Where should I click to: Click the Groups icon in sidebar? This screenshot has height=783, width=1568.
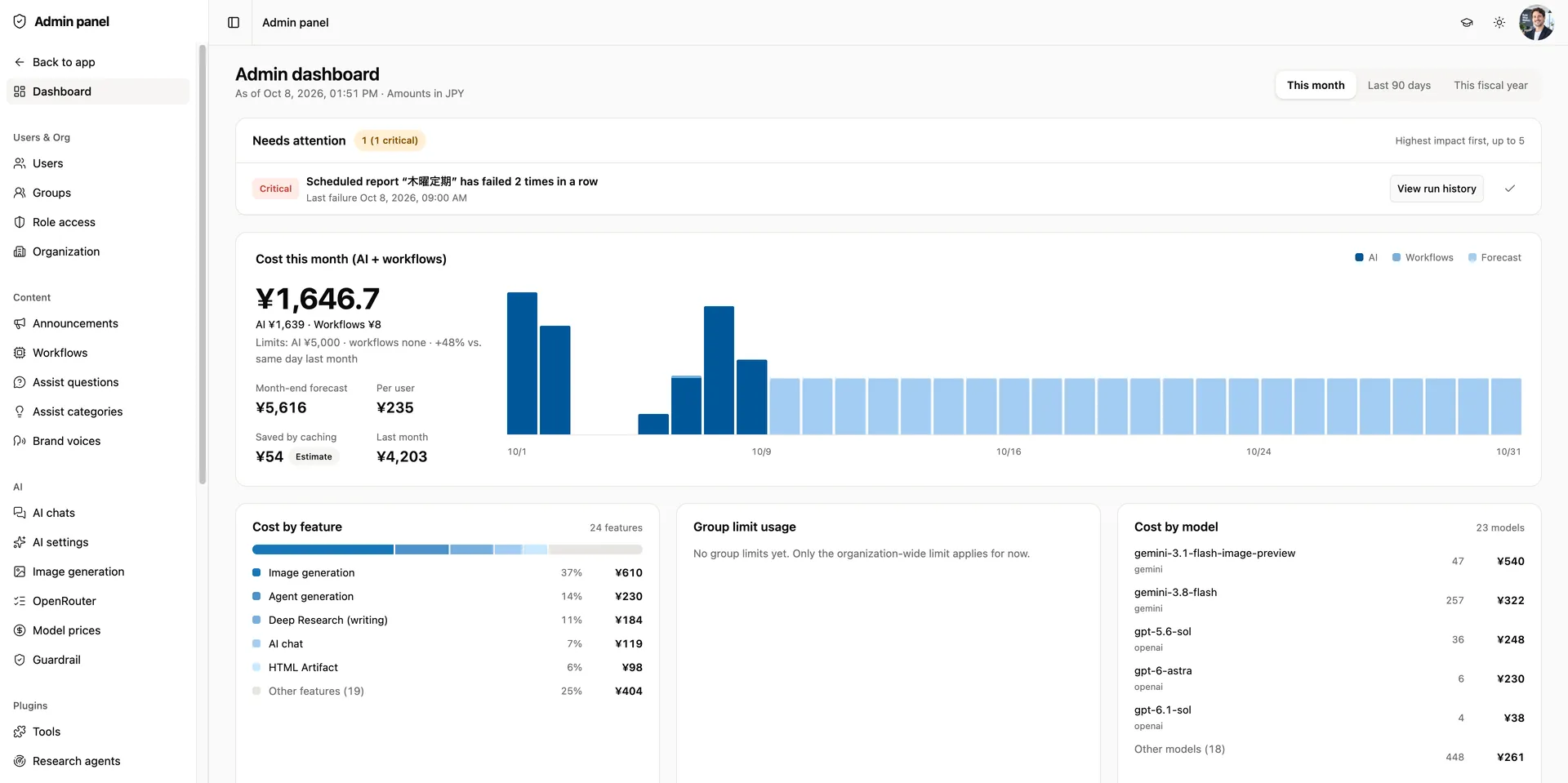coord(20,193)
